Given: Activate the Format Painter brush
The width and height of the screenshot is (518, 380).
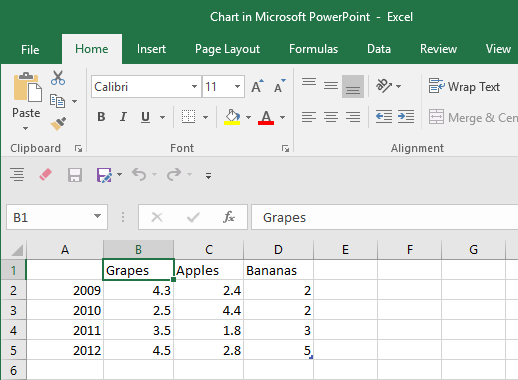Looking at the screenshot, I should pos(58,124).
